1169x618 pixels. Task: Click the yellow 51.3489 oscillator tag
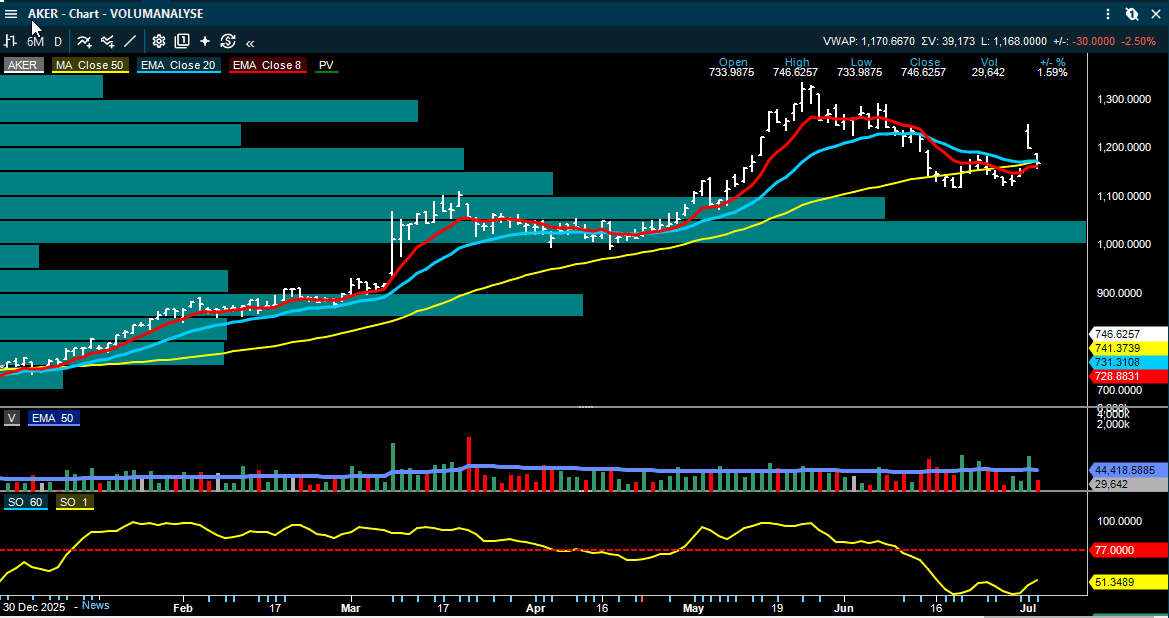(1129, 581)
